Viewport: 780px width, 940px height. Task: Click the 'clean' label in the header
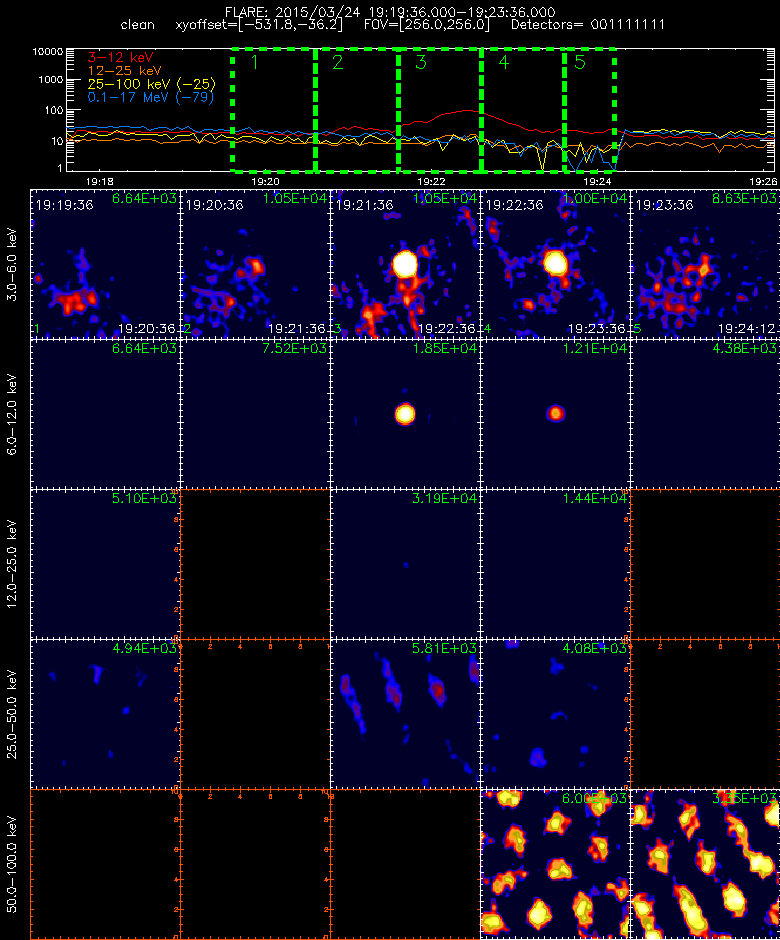(137, 25)
